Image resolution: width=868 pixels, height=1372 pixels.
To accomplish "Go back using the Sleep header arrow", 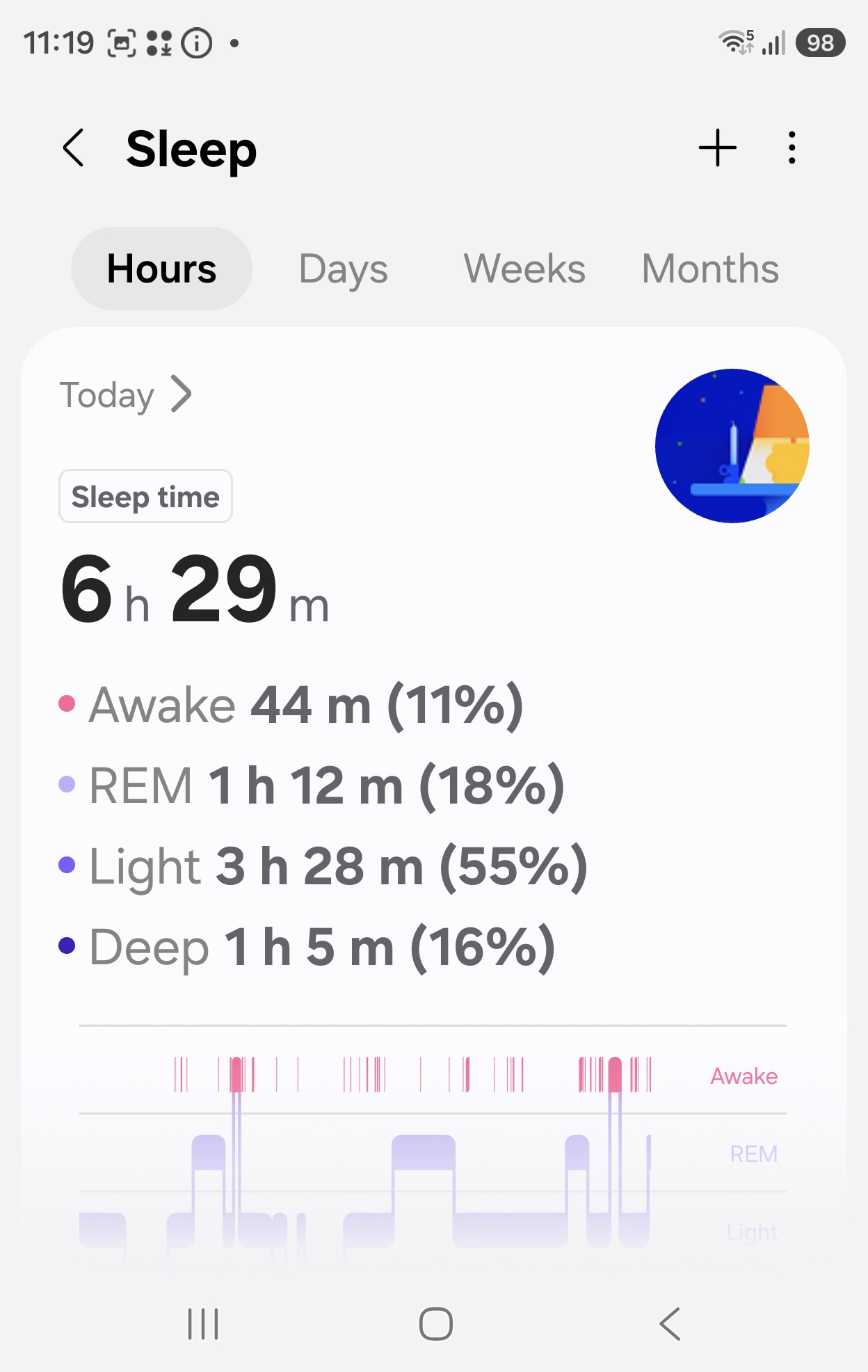I will [x=73, y=148].
